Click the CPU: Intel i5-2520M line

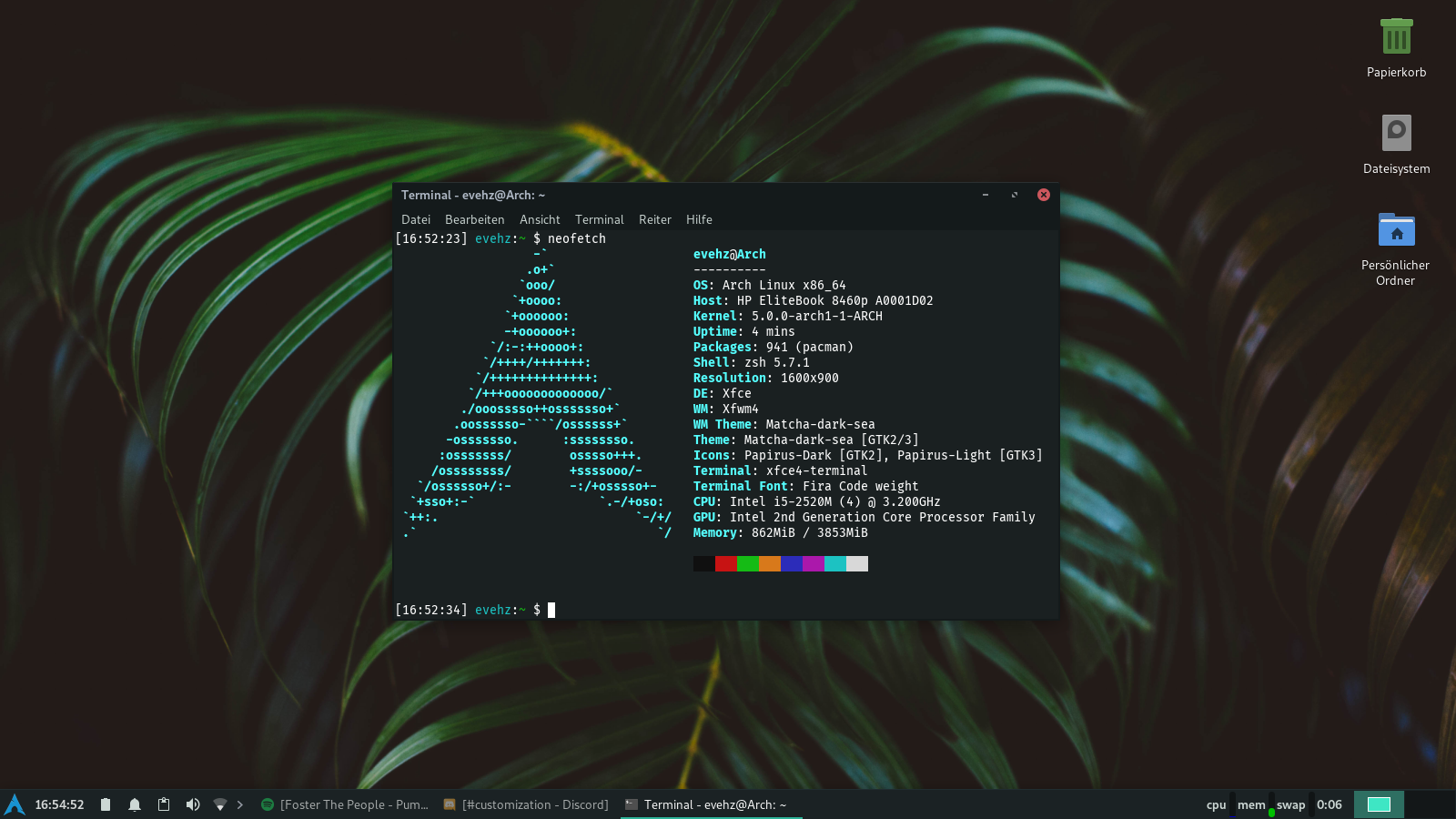817,501
